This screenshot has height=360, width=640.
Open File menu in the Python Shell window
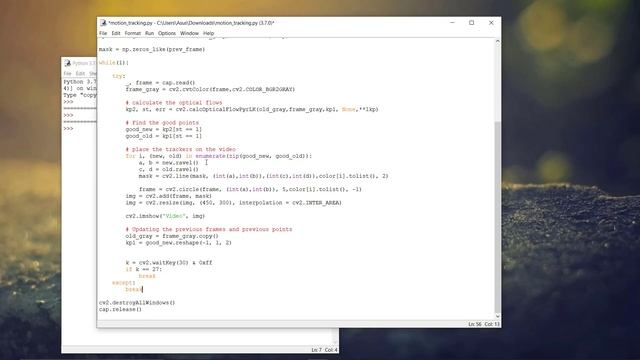point(67,73)
